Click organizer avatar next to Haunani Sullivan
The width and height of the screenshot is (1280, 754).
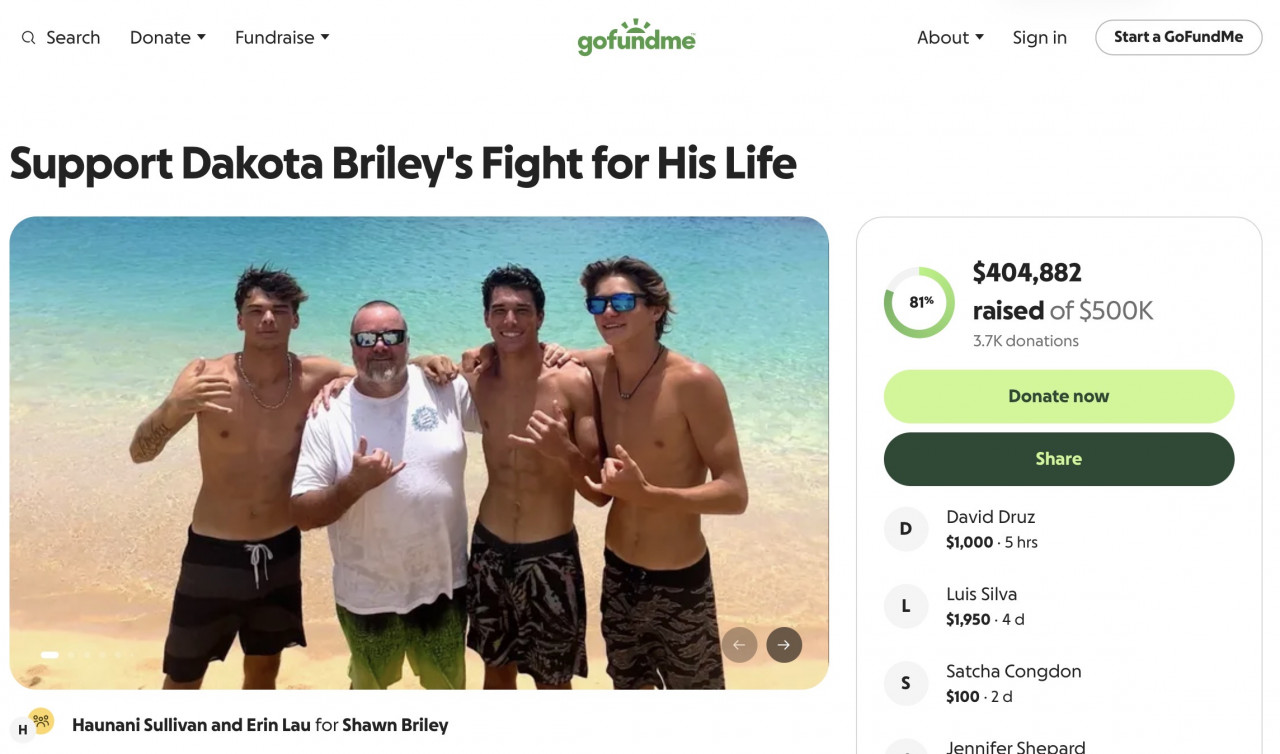coord(22,730)
